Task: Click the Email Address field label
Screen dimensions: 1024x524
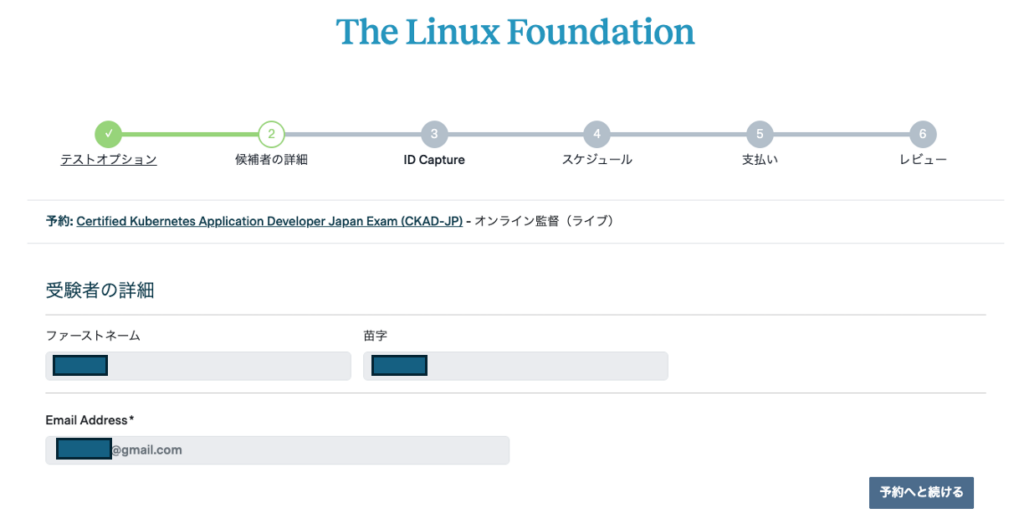Action: (90, 420)
